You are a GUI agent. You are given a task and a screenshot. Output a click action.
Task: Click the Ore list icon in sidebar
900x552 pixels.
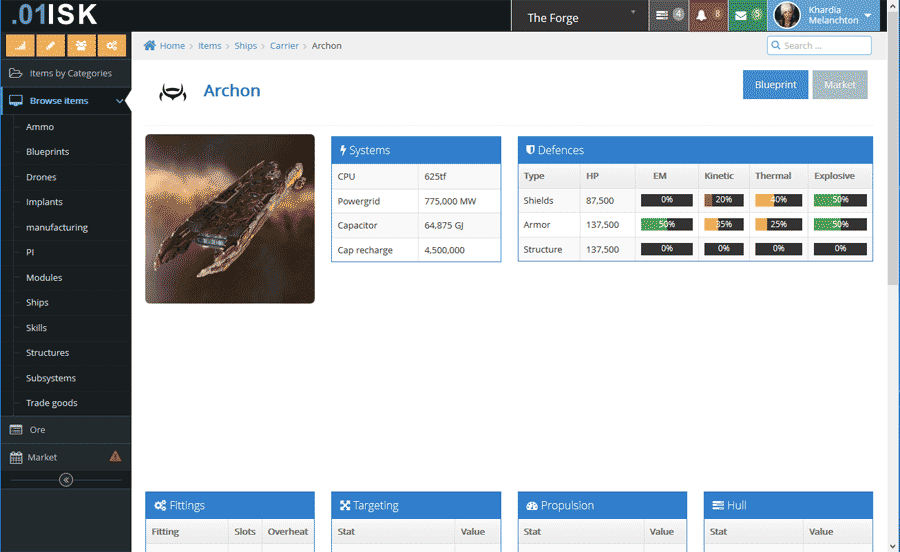pos(16,430)
